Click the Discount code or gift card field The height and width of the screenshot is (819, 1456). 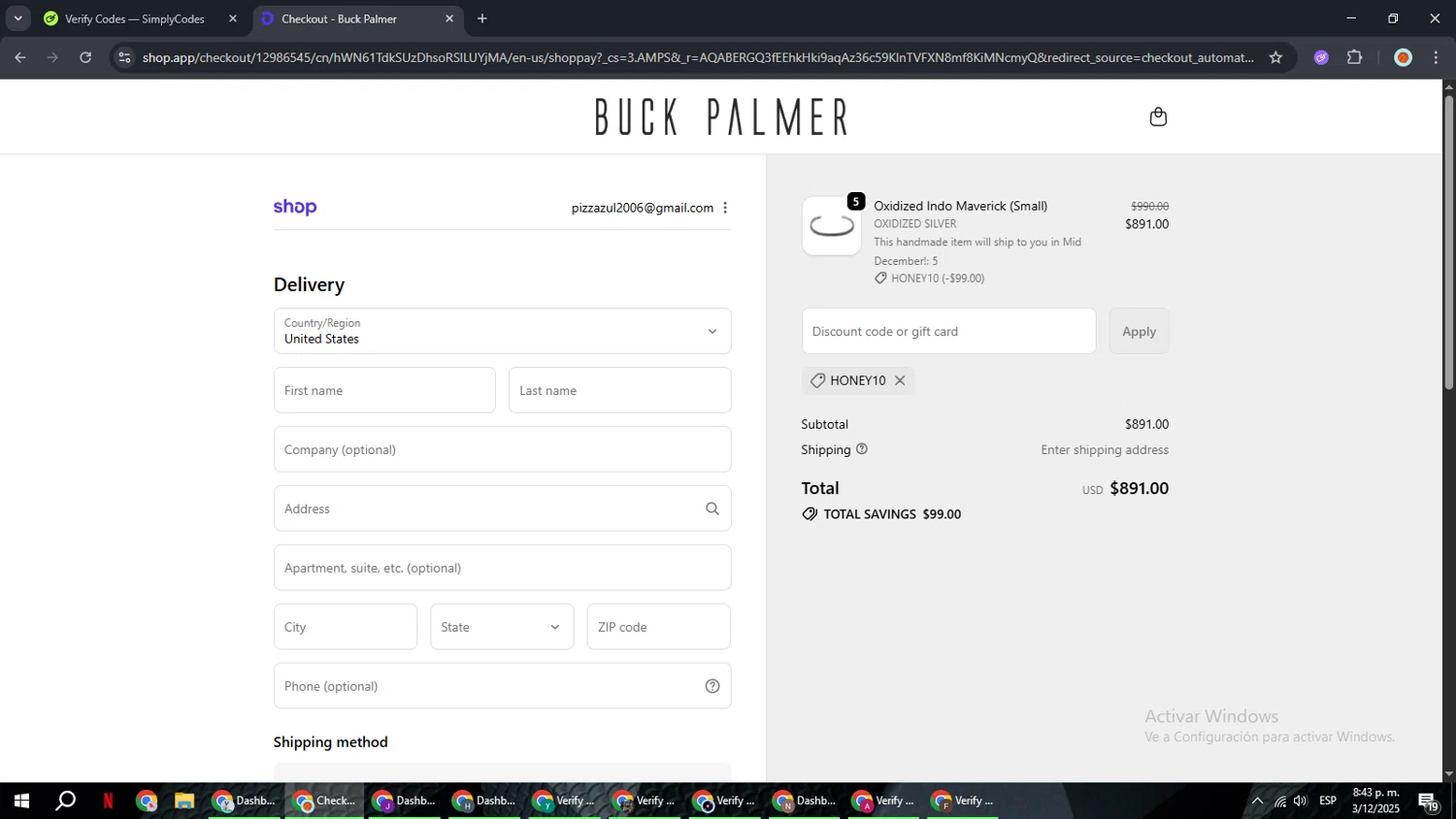[948, 331]
